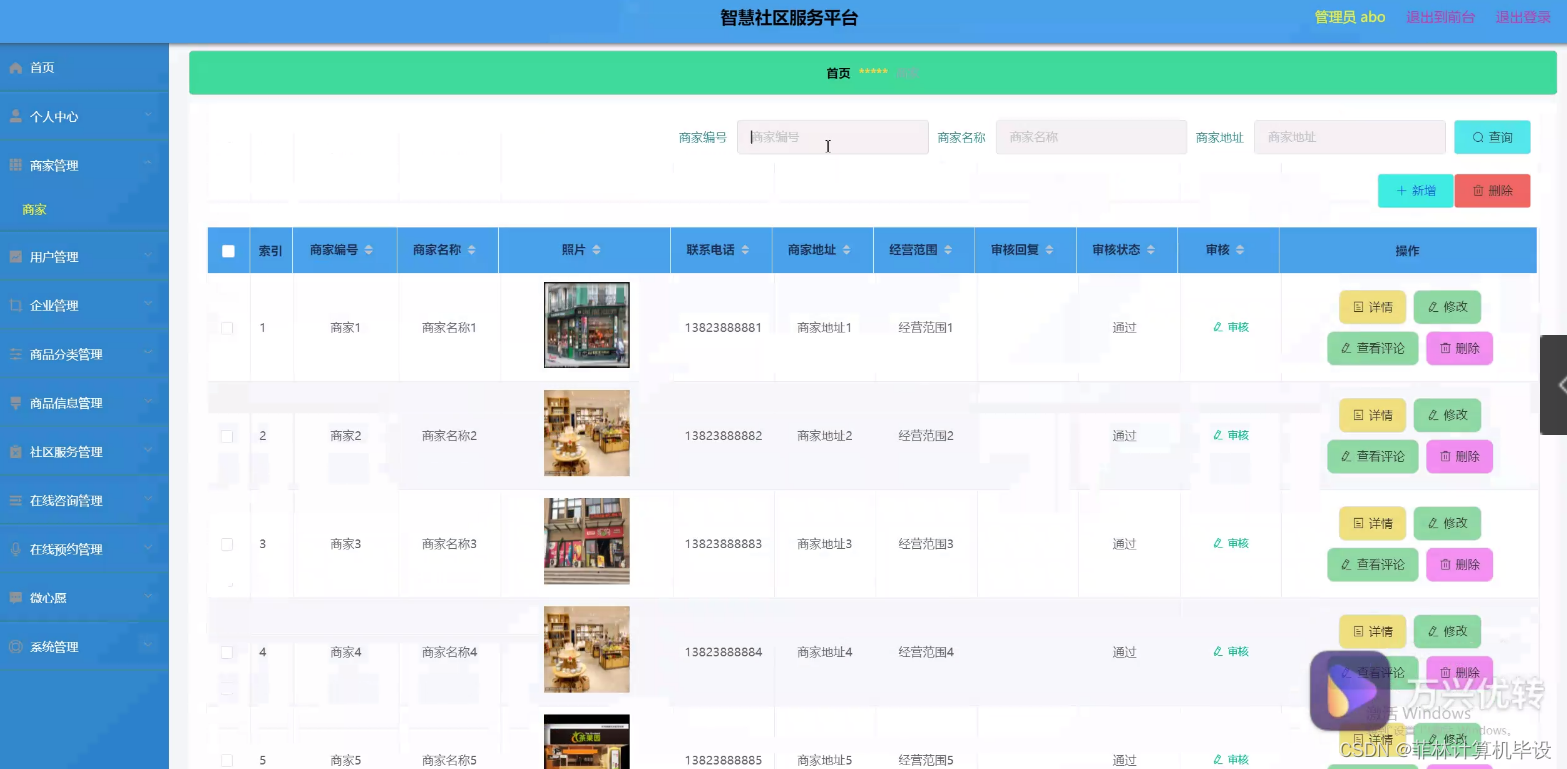Sort table by 联系电话 column arrows

[x=745, y=250]
